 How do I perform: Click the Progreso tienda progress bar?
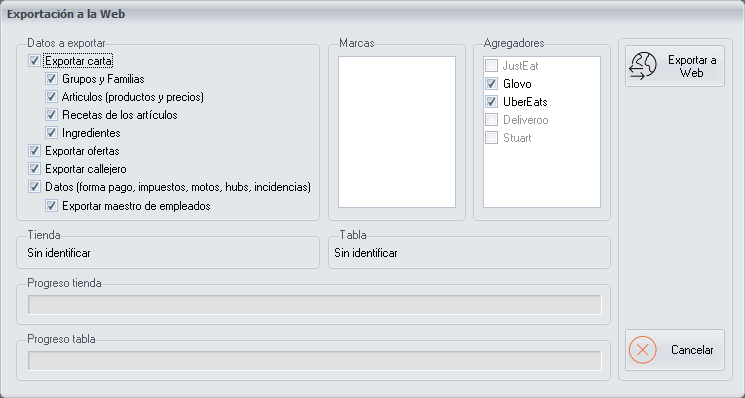315,305
